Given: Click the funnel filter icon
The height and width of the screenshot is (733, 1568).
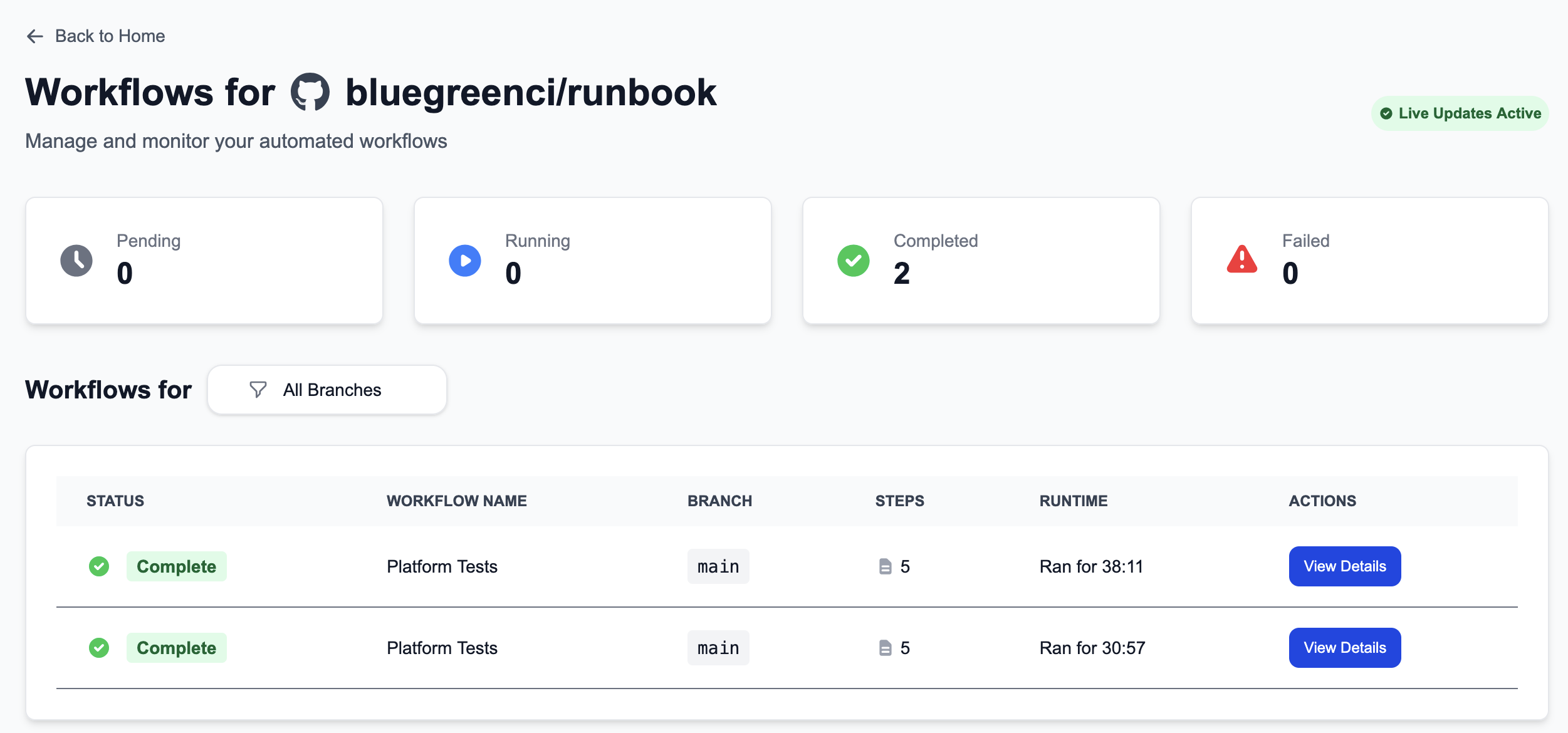Looking at the screenshot, I should (x=258, y=390).
